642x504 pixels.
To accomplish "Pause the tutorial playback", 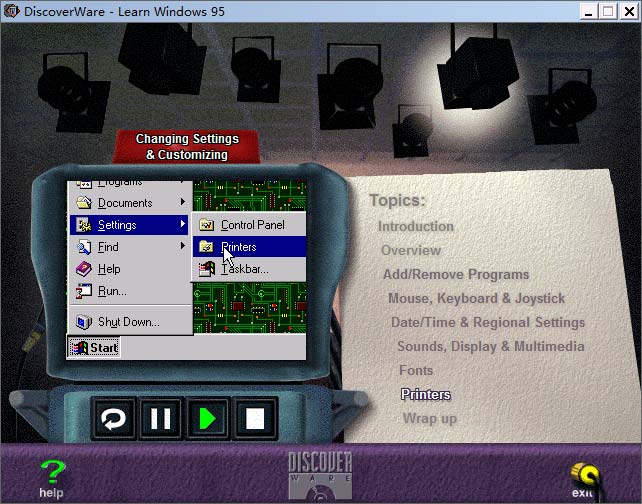I will click(160, 419).
